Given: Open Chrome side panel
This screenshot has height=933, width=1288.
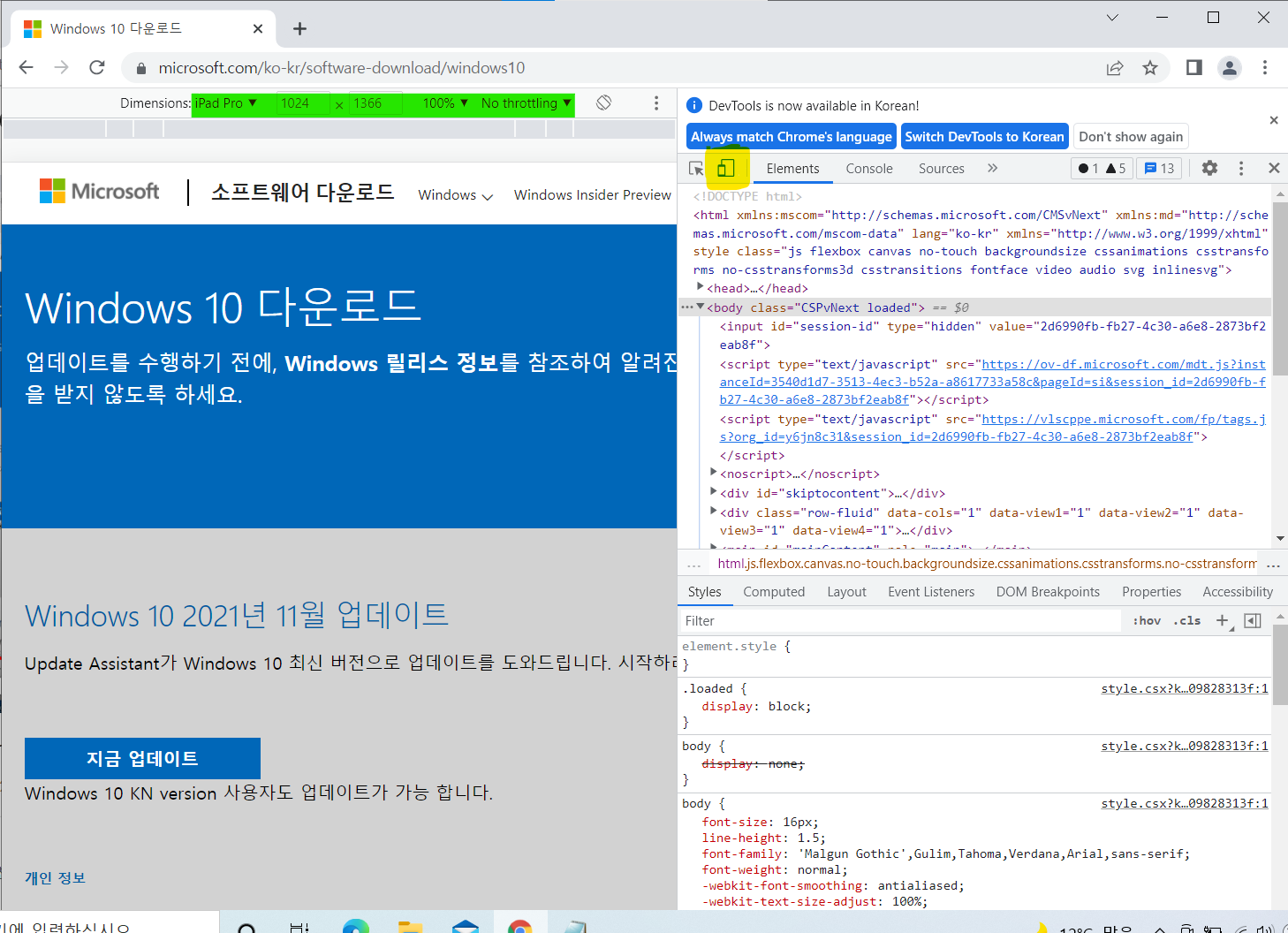Looking at the screenshot, I should [1193, 67].
